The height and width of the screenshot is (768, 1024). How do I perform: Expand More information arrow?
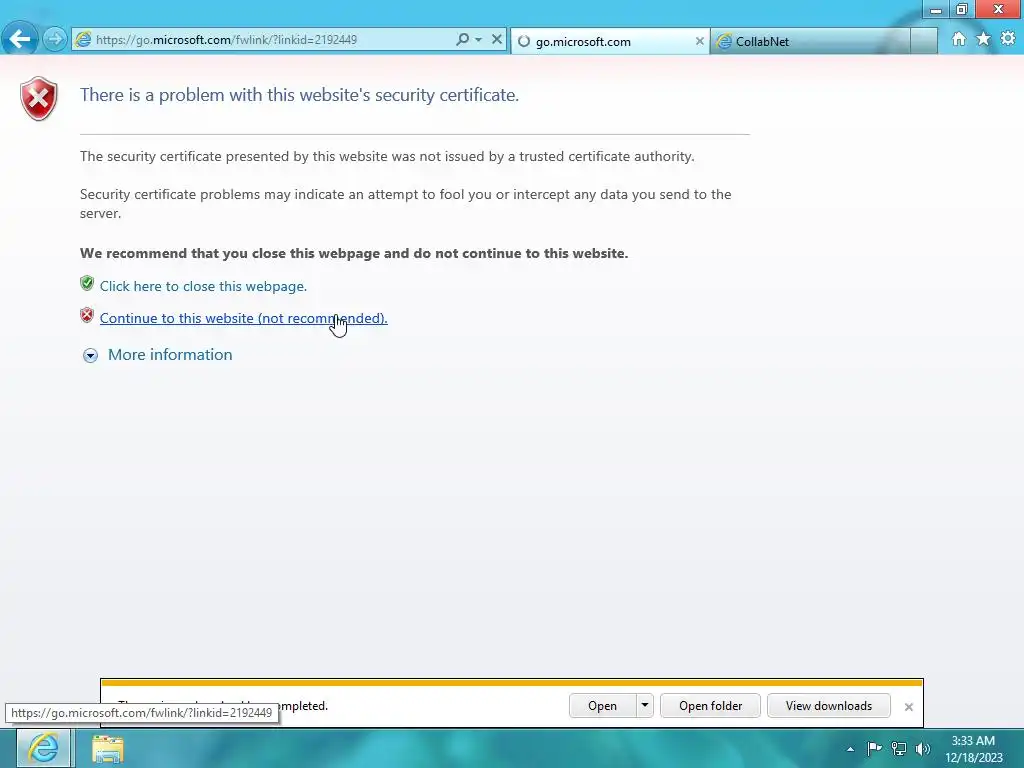tap(90, 355)
